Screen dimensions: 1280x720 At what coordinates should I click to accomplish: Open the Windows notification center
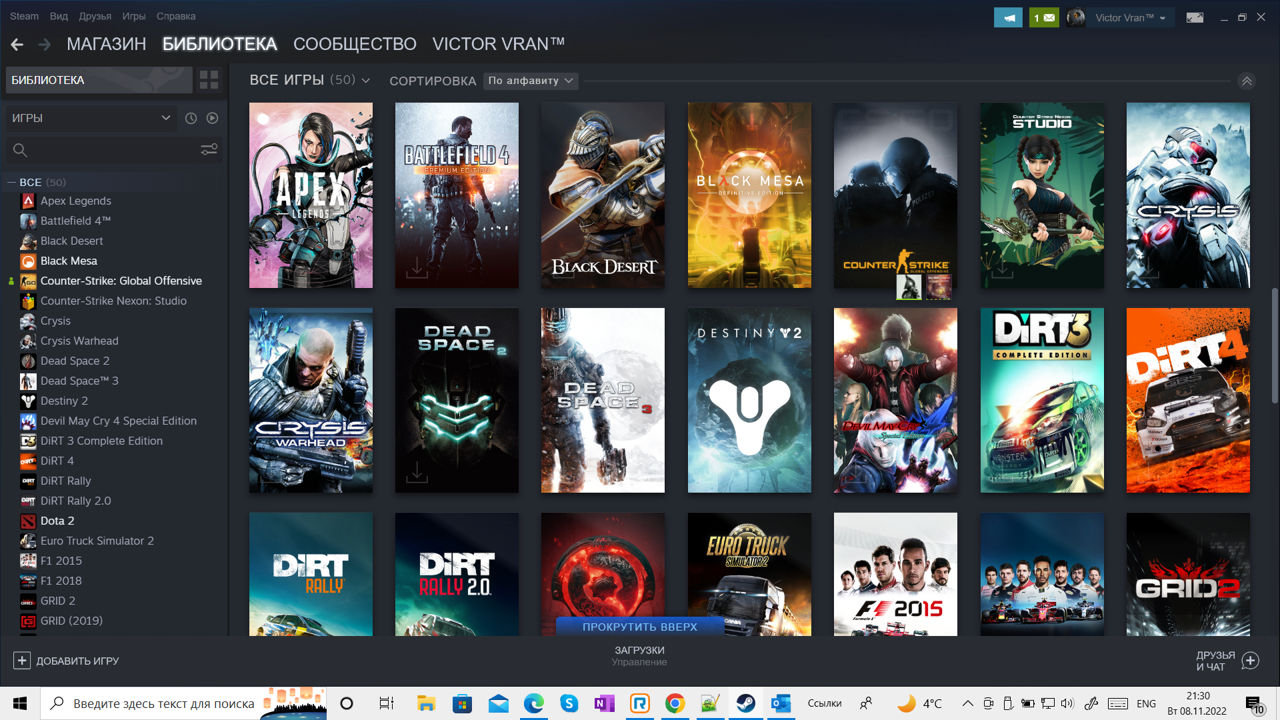[1254, 704]
